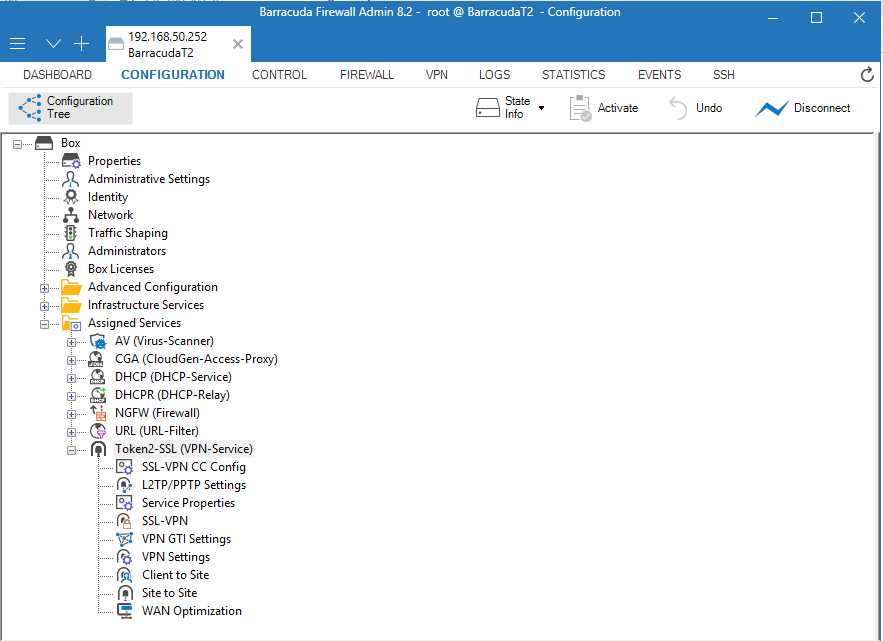Click the SSL-VPN lock icon
883x641 pixels.
click(124, 521)
